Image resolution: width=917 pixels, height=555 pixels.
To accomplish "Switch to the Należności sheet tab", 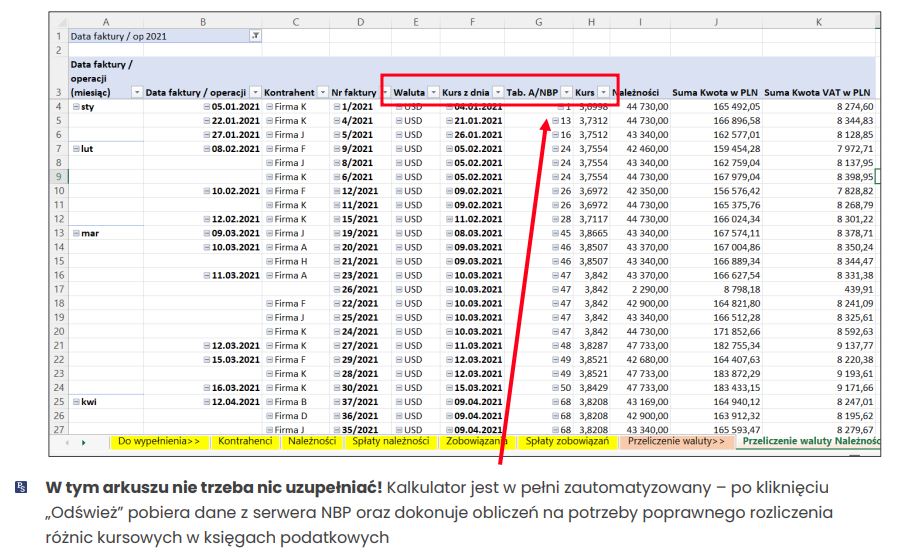I will click(x=311, y=441).
